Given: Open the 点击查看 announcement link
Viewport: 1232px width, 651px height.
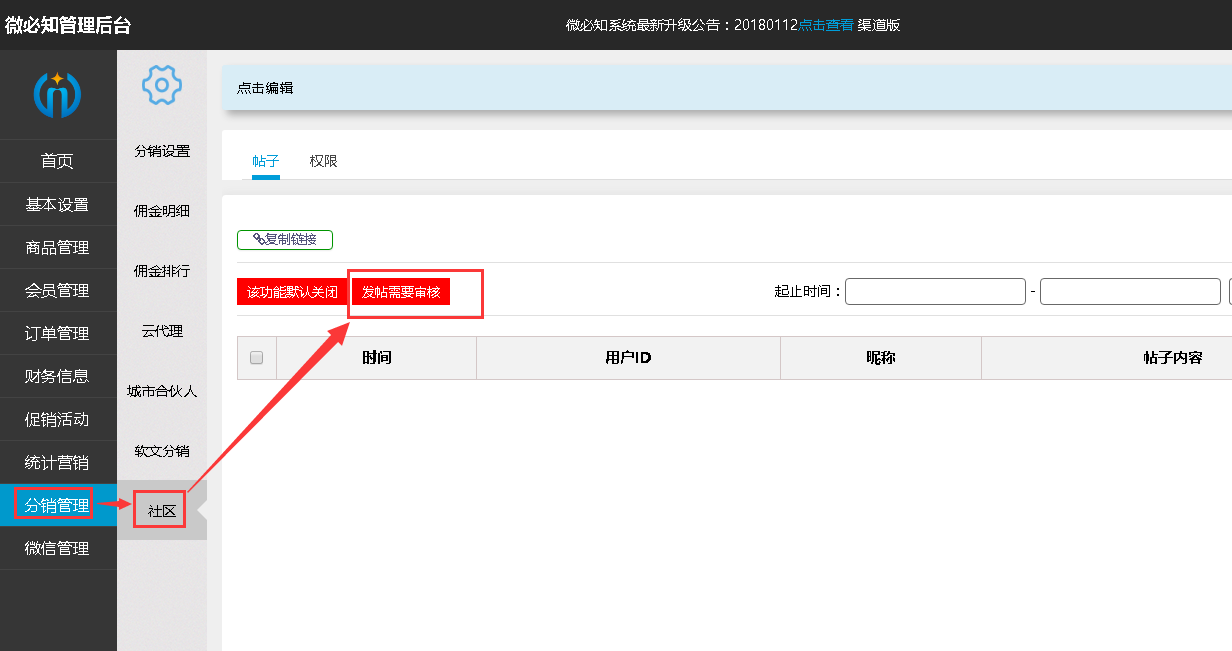Looking at the screenshot, I should pos(825,25).
